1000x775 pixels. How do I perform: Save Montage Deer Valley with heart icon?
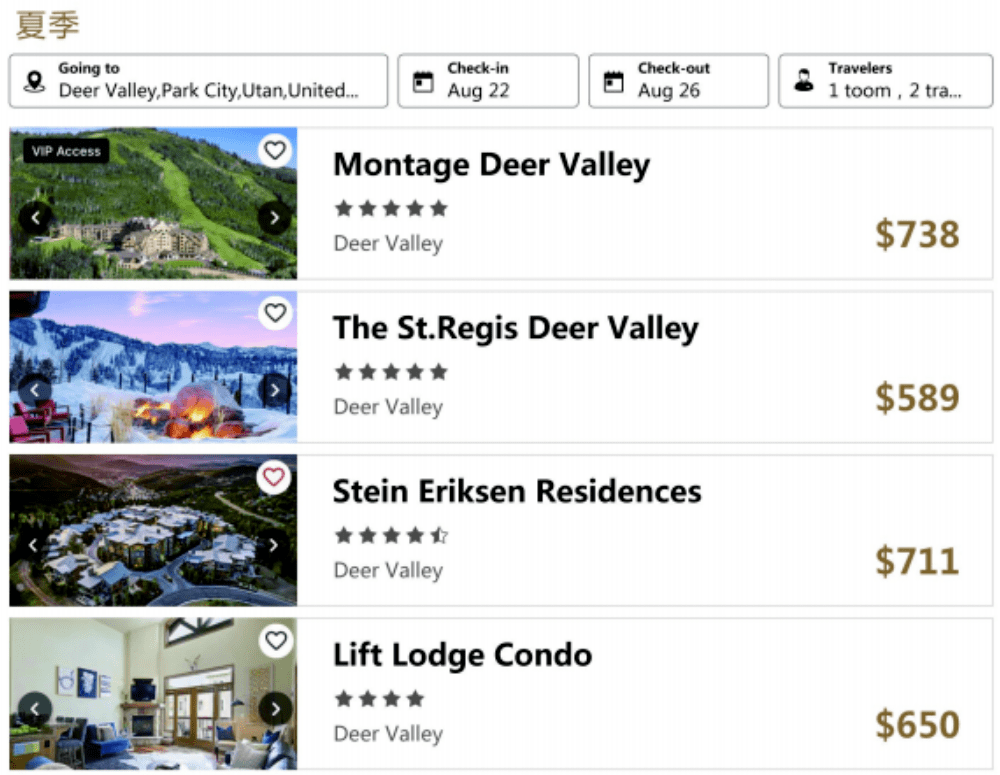[x=275, y=151]
